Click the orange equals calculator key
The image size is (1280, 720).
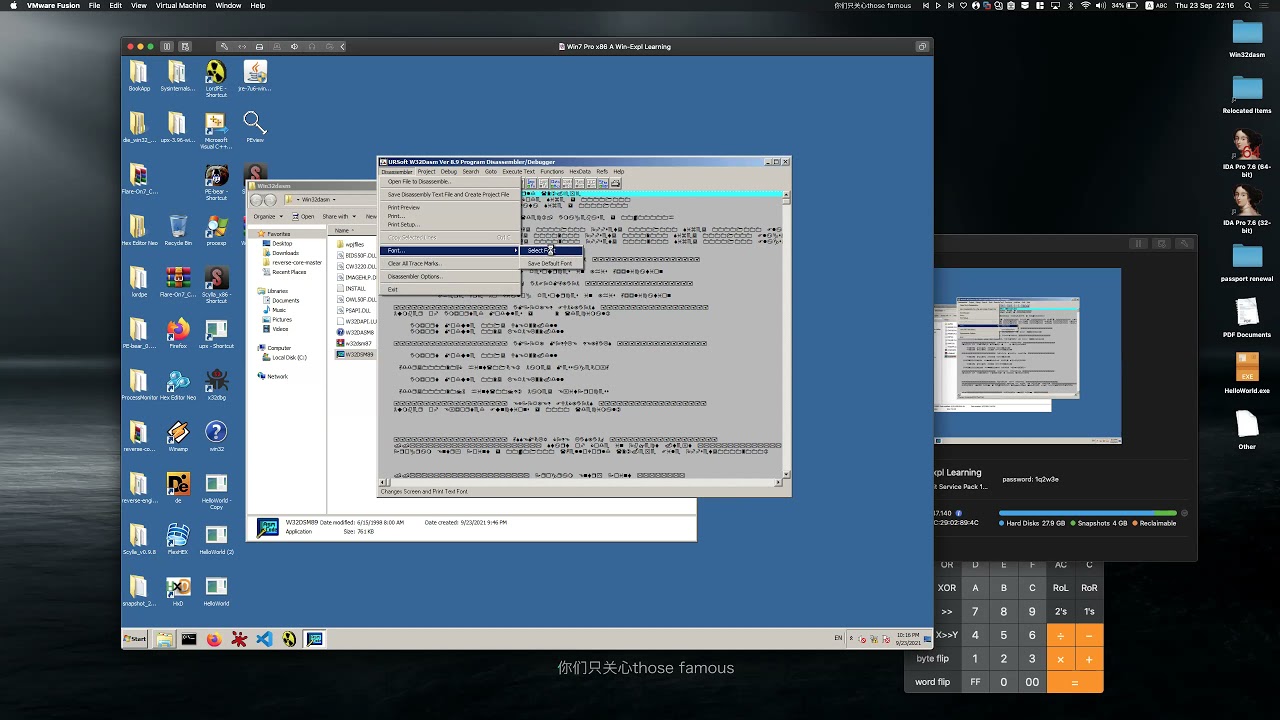(x=1075, y=682)
